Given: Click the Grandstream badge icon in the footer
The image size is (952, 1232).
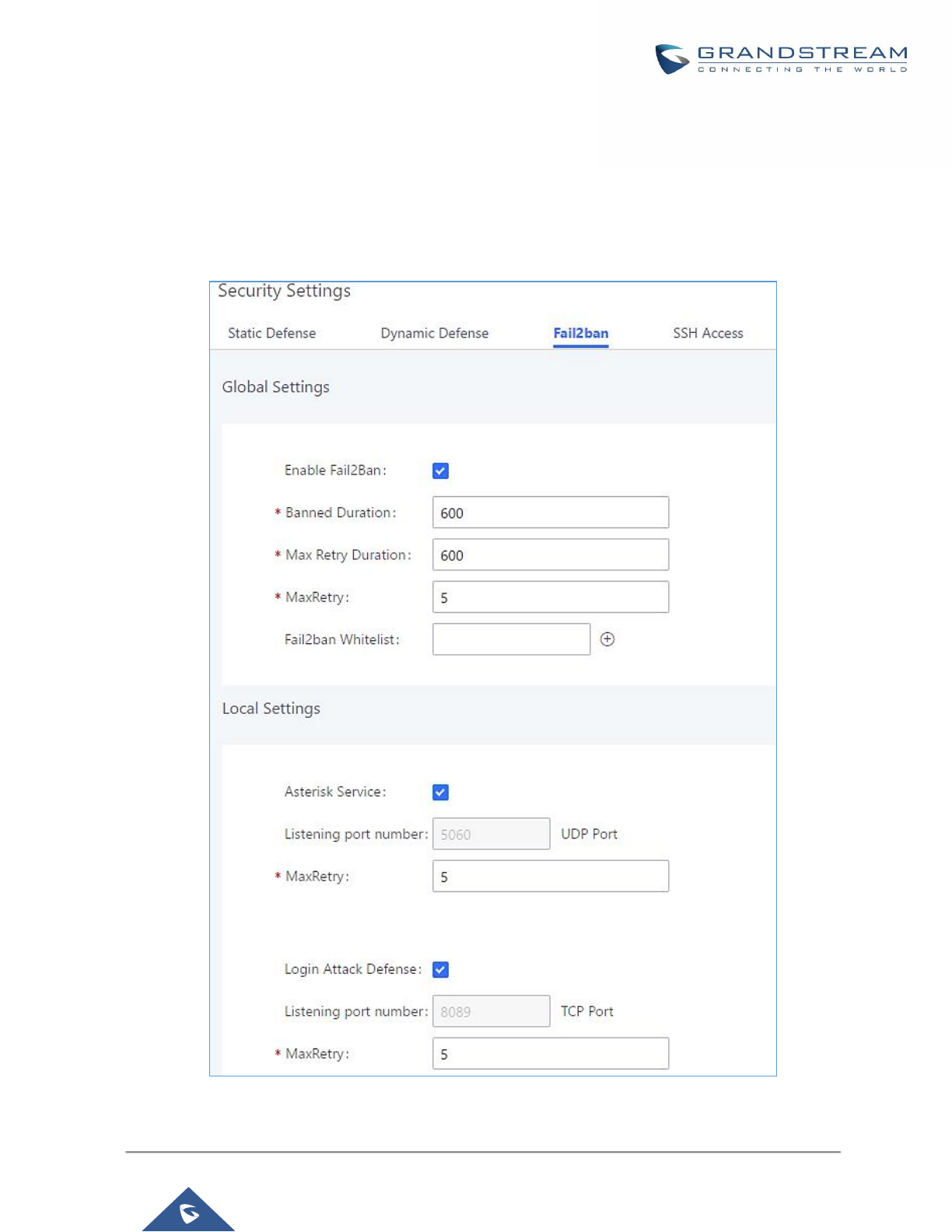Looking at the screenshot, I should (188, 1209).
